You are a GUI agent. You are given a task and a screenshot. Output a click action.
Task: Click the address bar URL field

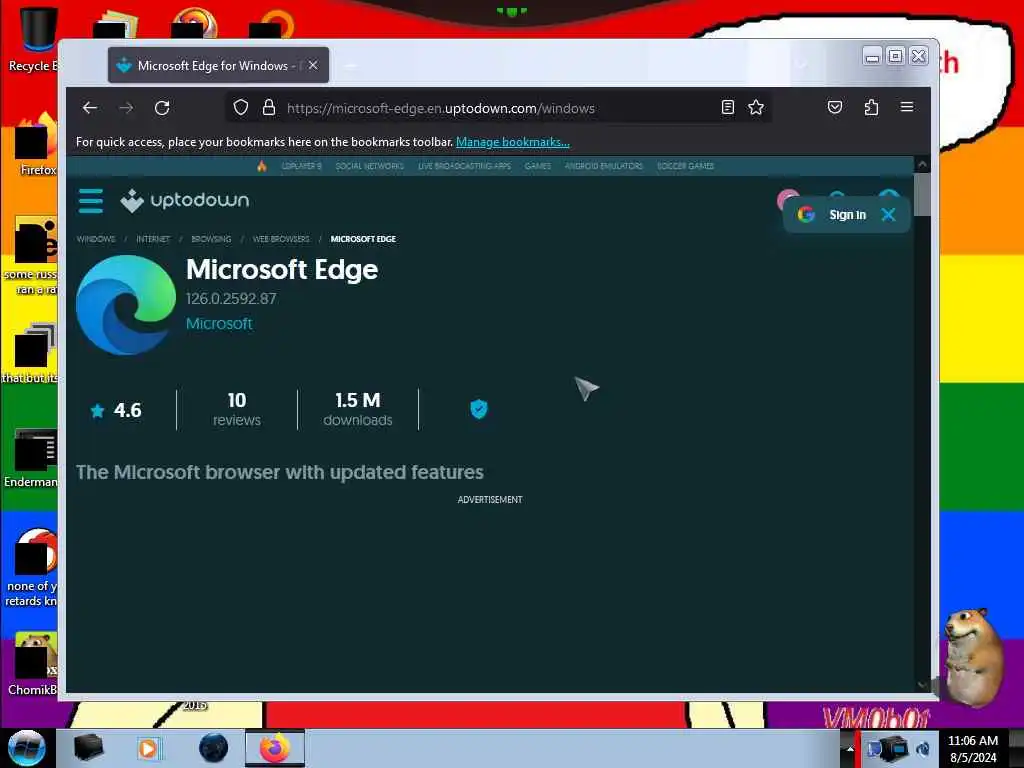(496, 108)
